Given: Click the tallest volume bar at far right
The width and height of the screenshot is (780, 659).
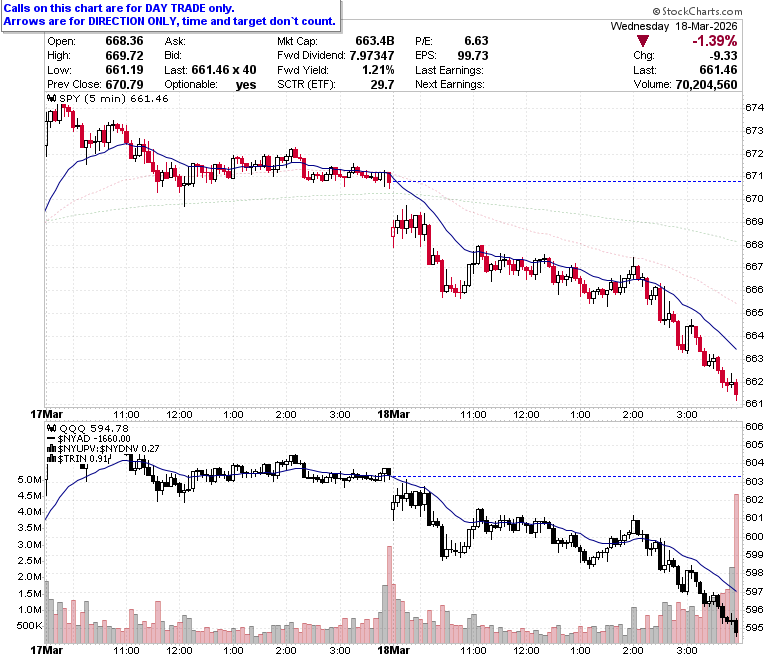Looking at the screenshot, I should pyautogui.click(x=736, y=568).
